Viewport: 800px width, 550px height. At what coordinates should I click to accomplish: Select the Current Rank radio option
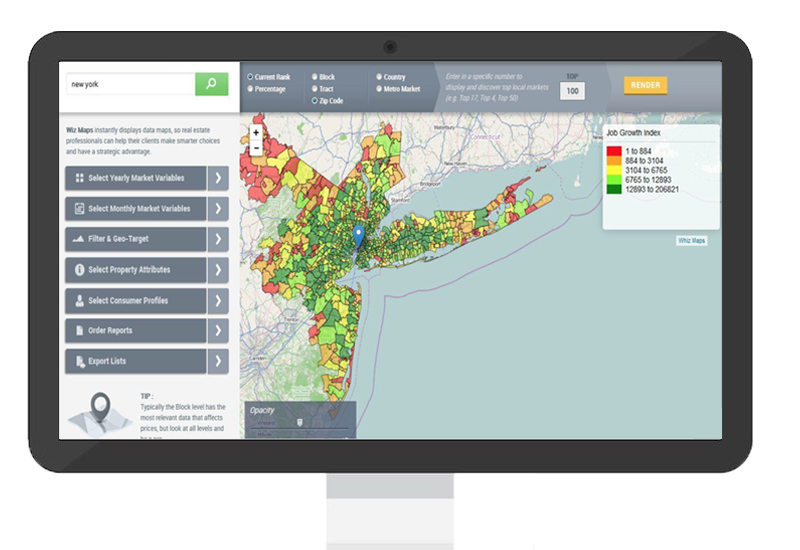coord(250,77)
